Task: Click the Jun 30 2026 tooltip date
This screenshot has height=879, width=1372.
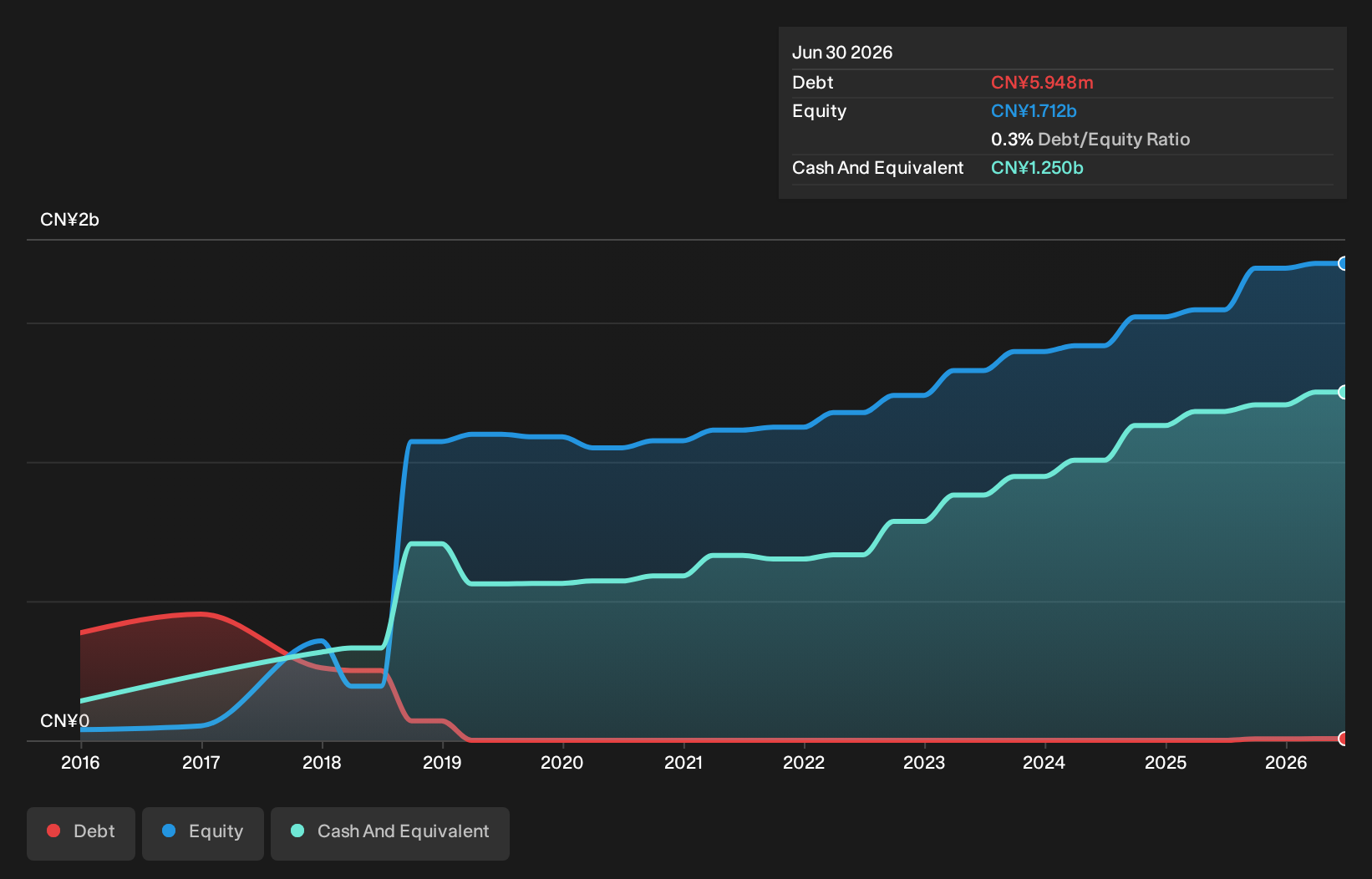Action: coord(842,53)
